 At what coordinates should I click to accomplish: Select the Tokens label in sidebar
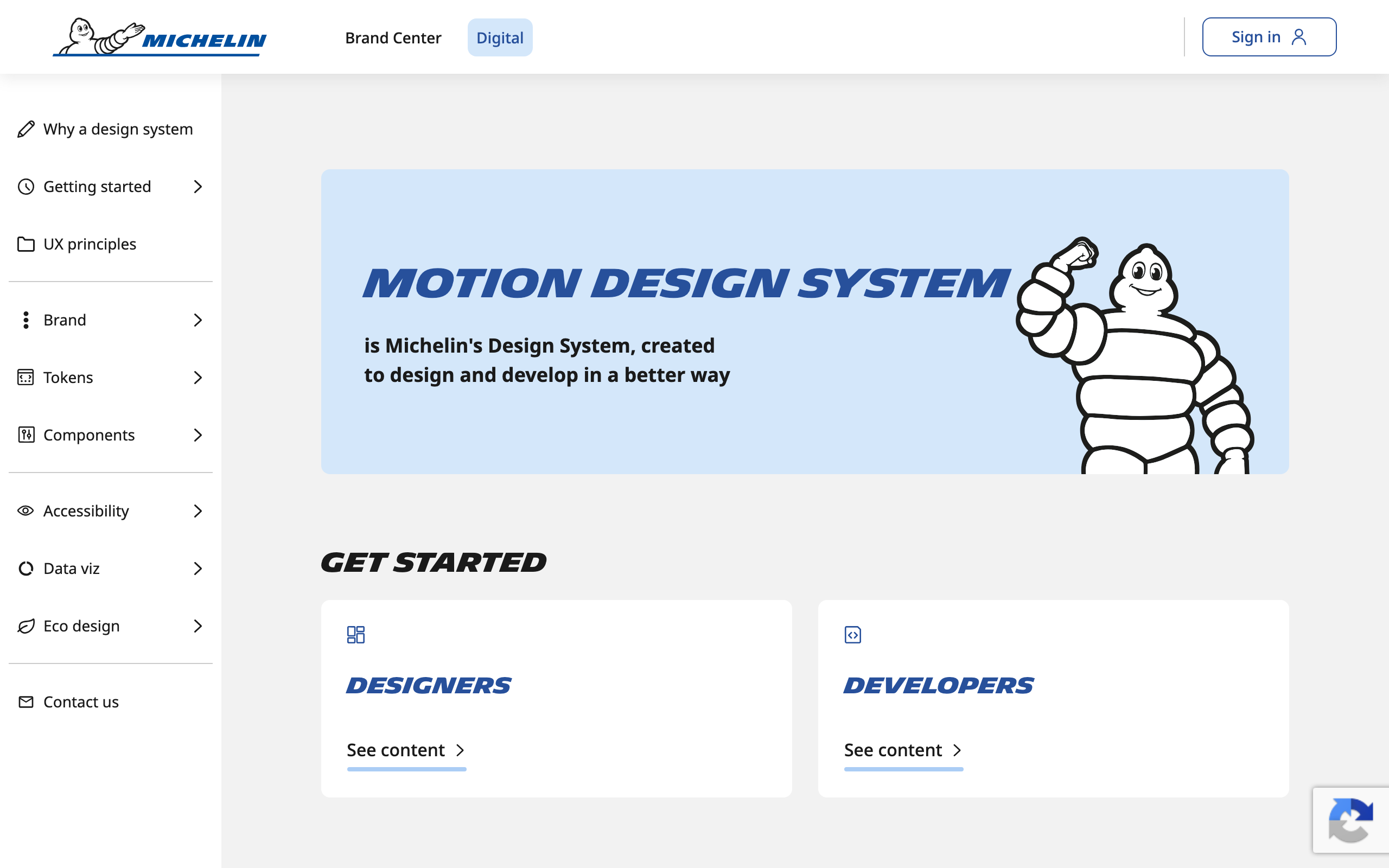point(68,377)
